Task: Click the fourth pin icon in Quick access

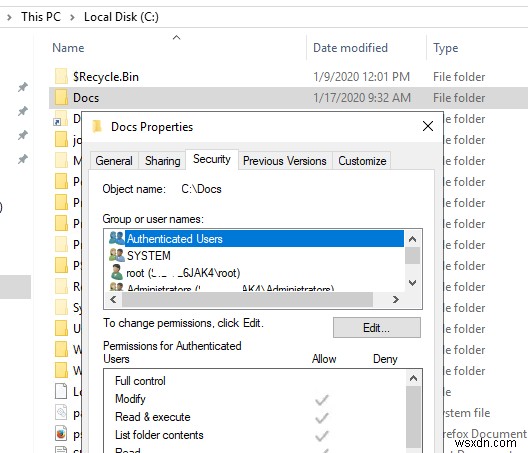Action: (23, 159)
